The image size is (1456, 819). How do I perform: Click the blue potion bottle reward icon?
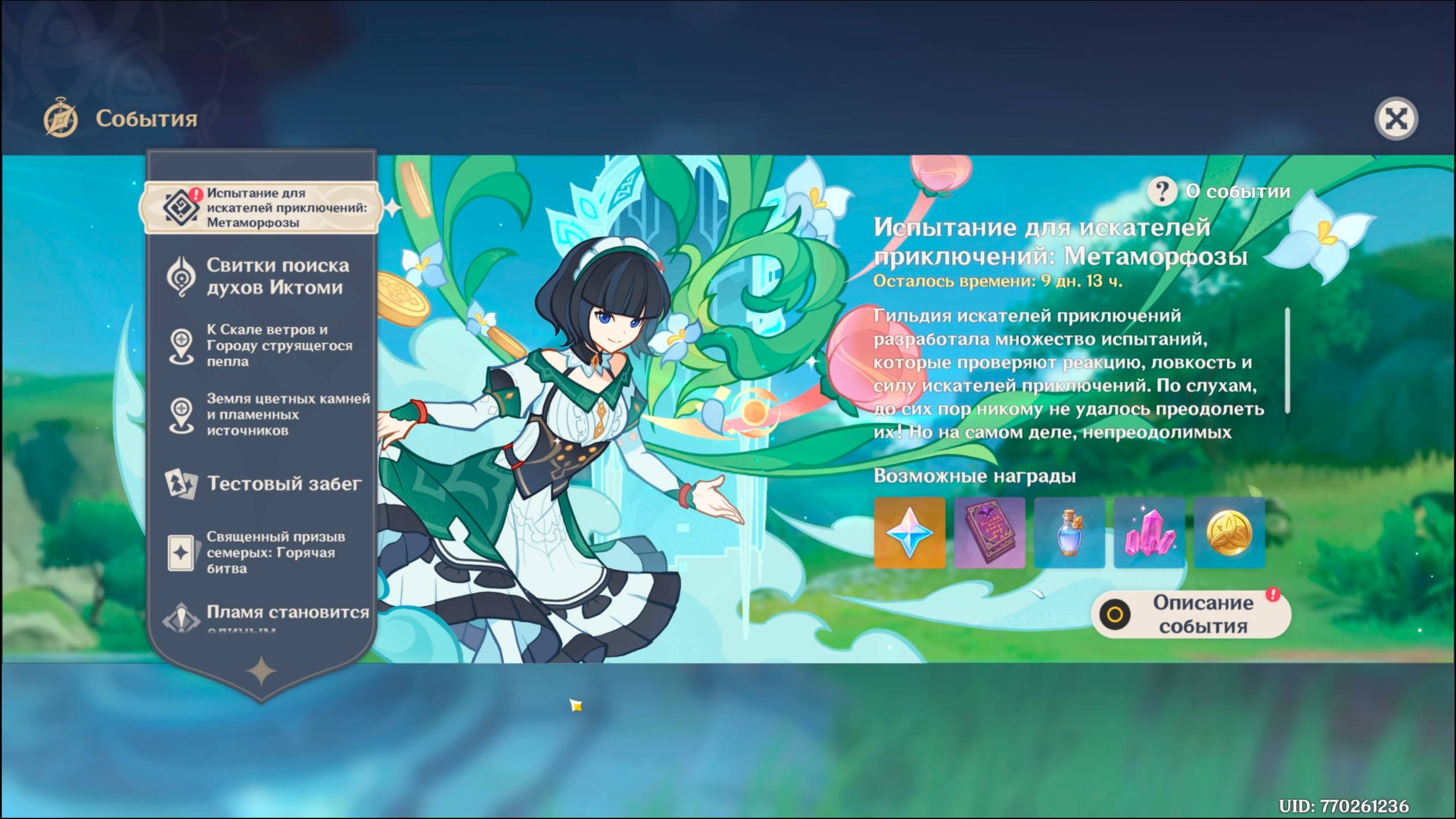point(1069,533)
